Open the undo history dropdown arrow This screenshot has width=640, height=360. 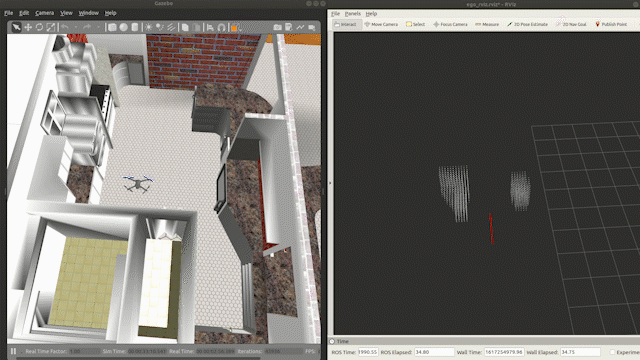coord(76,28)
